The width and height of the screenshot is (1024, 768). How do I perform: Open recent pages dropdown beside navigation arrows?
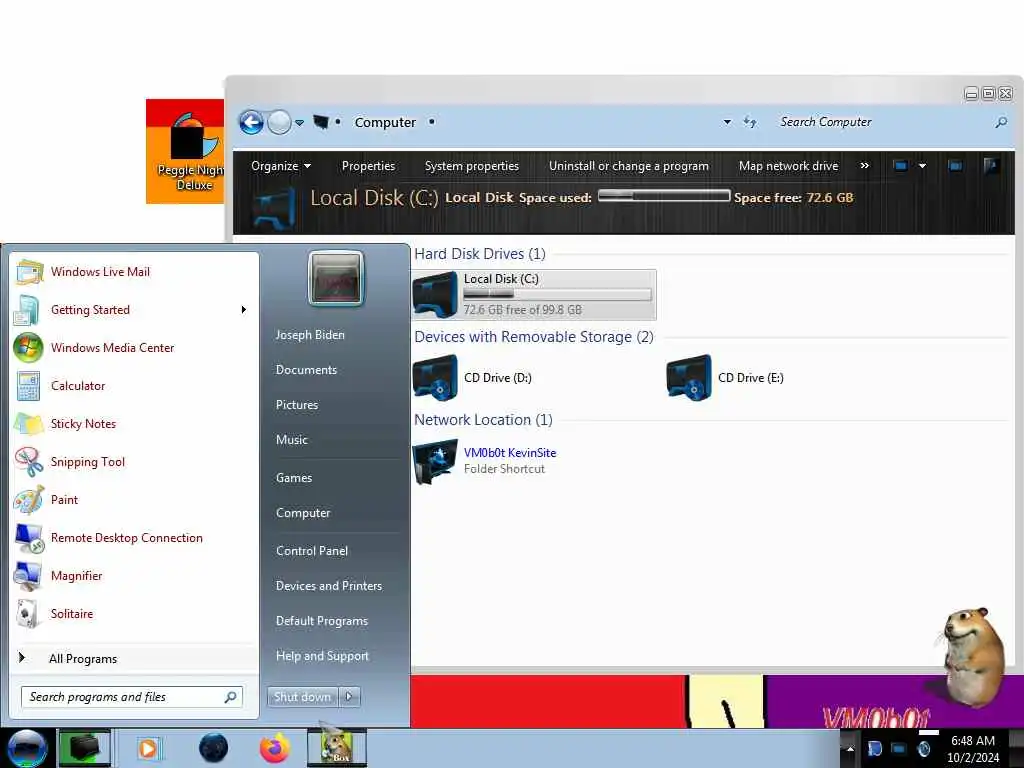(x=299, y=122)
